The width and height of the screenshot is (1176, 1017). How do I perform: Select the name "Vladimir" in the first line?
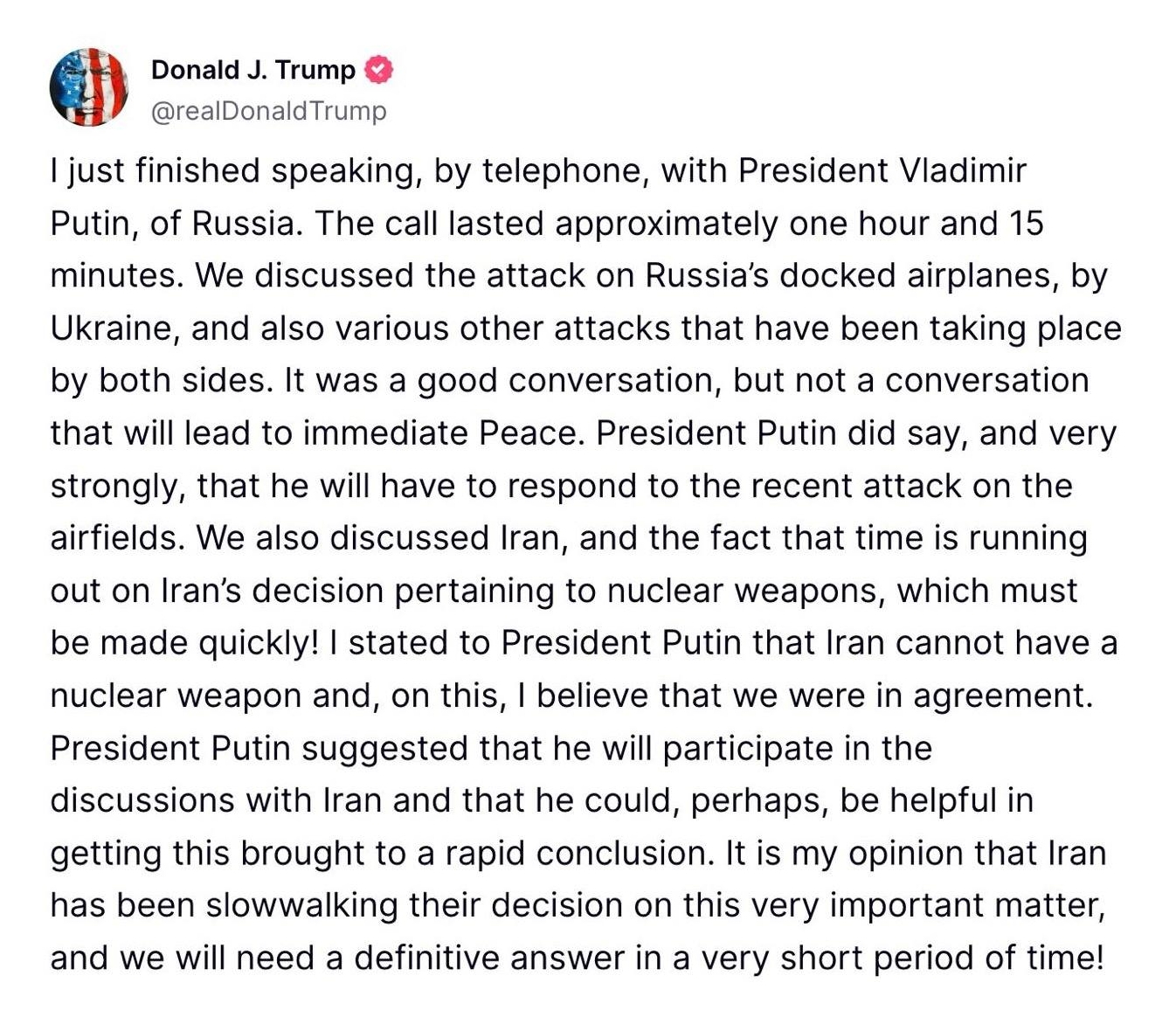[963, 170]
